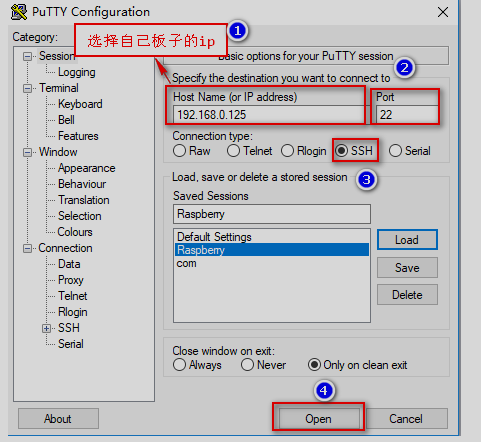Open the Appearance settings category

click(x=87, y=168)
